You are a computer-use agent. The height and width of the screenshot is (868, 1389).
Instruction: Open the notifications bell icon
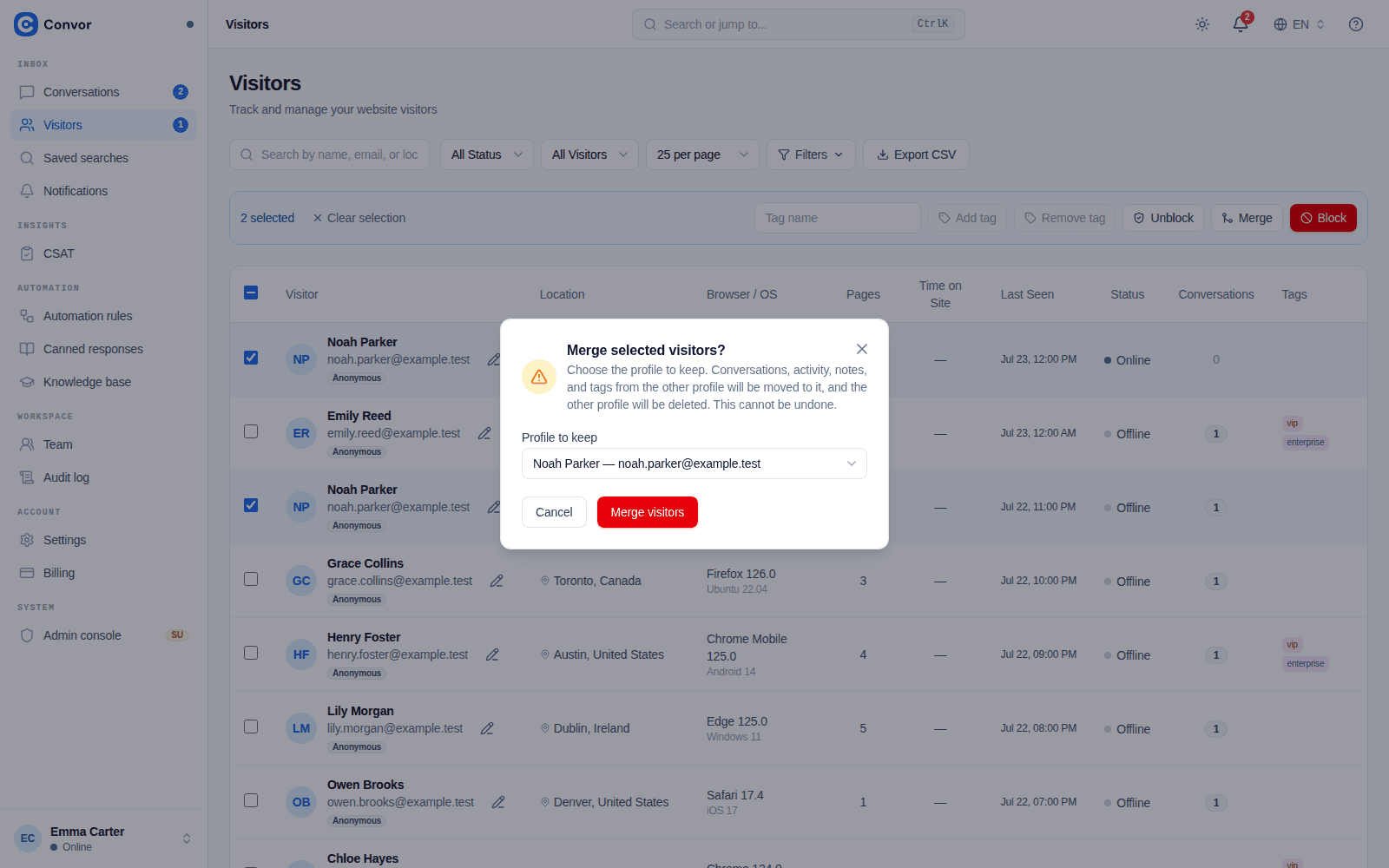click(1241, 24)
